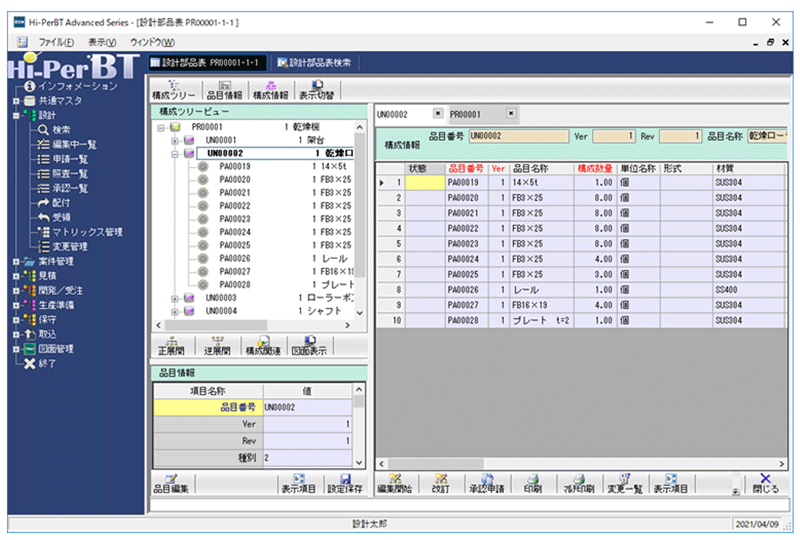Expand the 図面管理 sidebar node
The height and width of the screenshot is (540, 800).
(16, 349)
